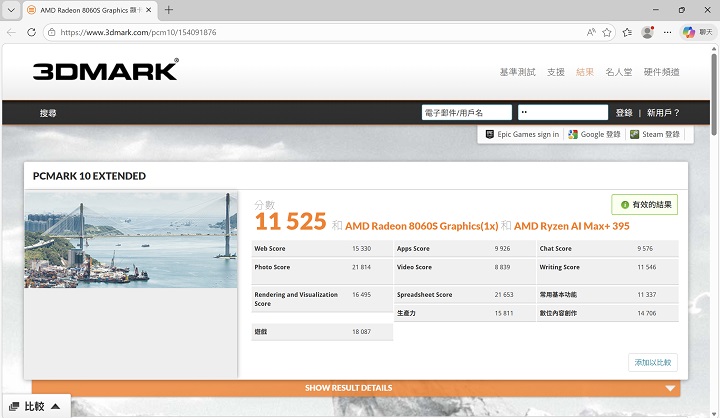720x418 pixels.
Task: Open the browser profile avatar
Action: pyautogui.click(x=647, y=32)
